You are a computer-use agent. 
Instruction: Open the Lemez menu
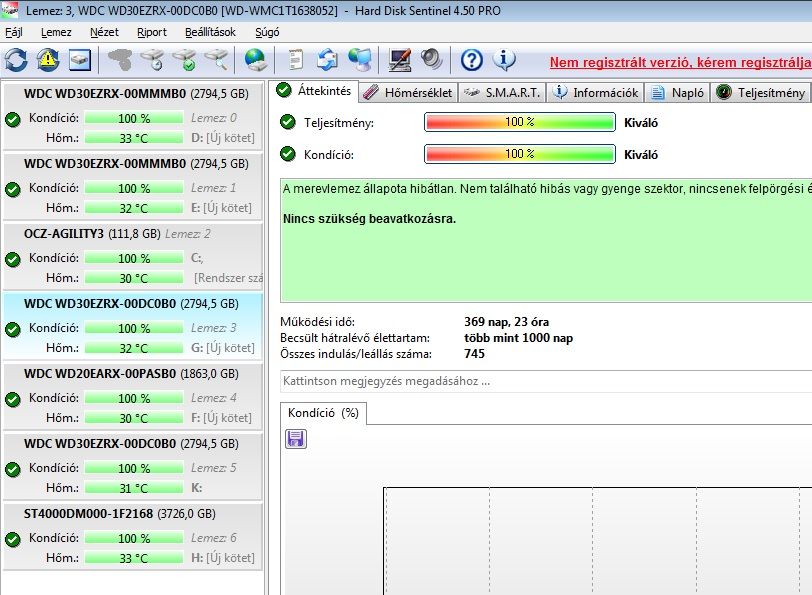click(56, 32)
